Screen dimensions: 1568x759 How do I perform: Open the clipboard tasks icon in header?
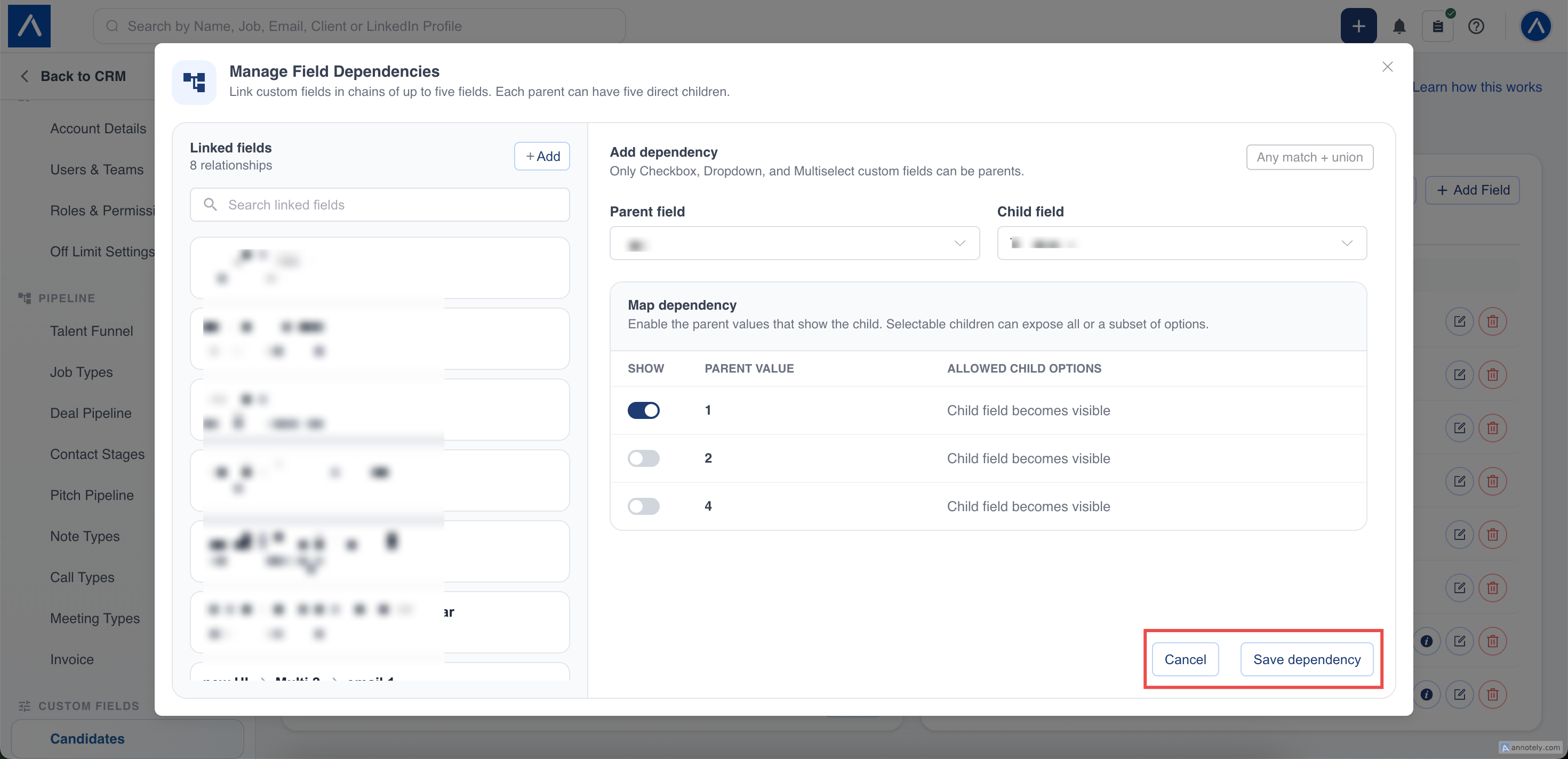pyautogui.click(x=1437, y=26)
